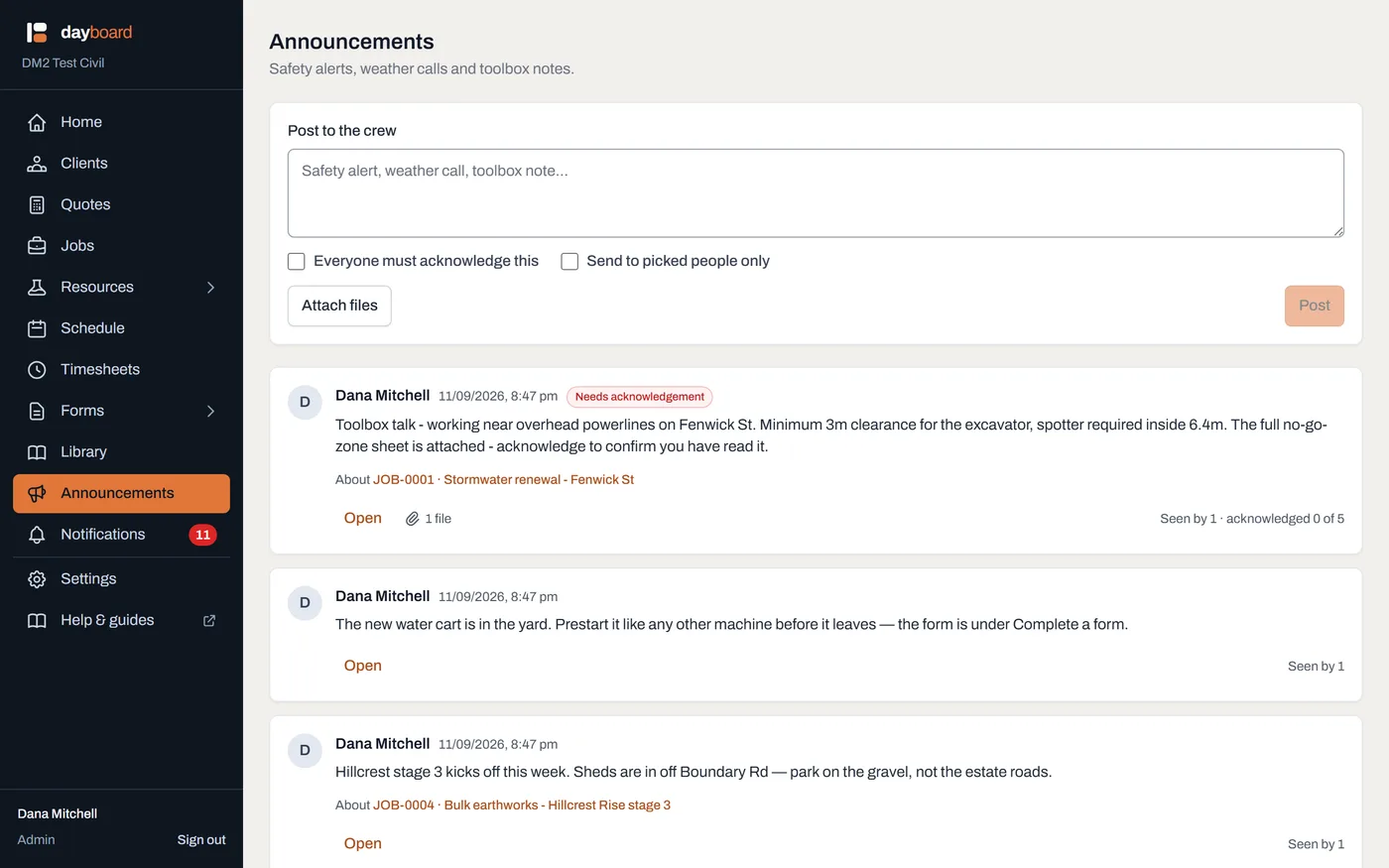
Task: Click the notifications count badge 11
Action: point(202,535)
